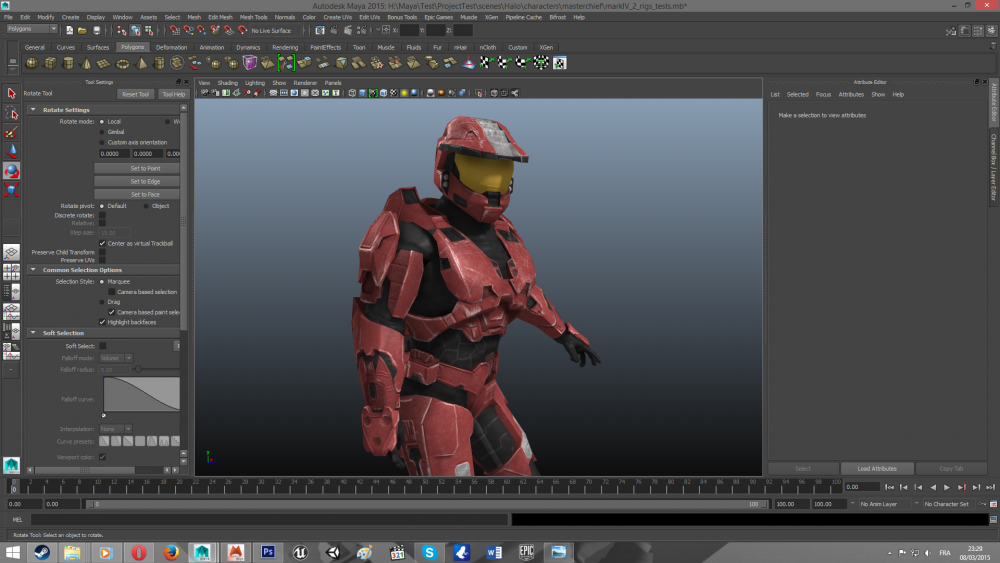Enable the Camera based selection checkbox
Screen dimensions: 1000x563
tap(112, 291)
